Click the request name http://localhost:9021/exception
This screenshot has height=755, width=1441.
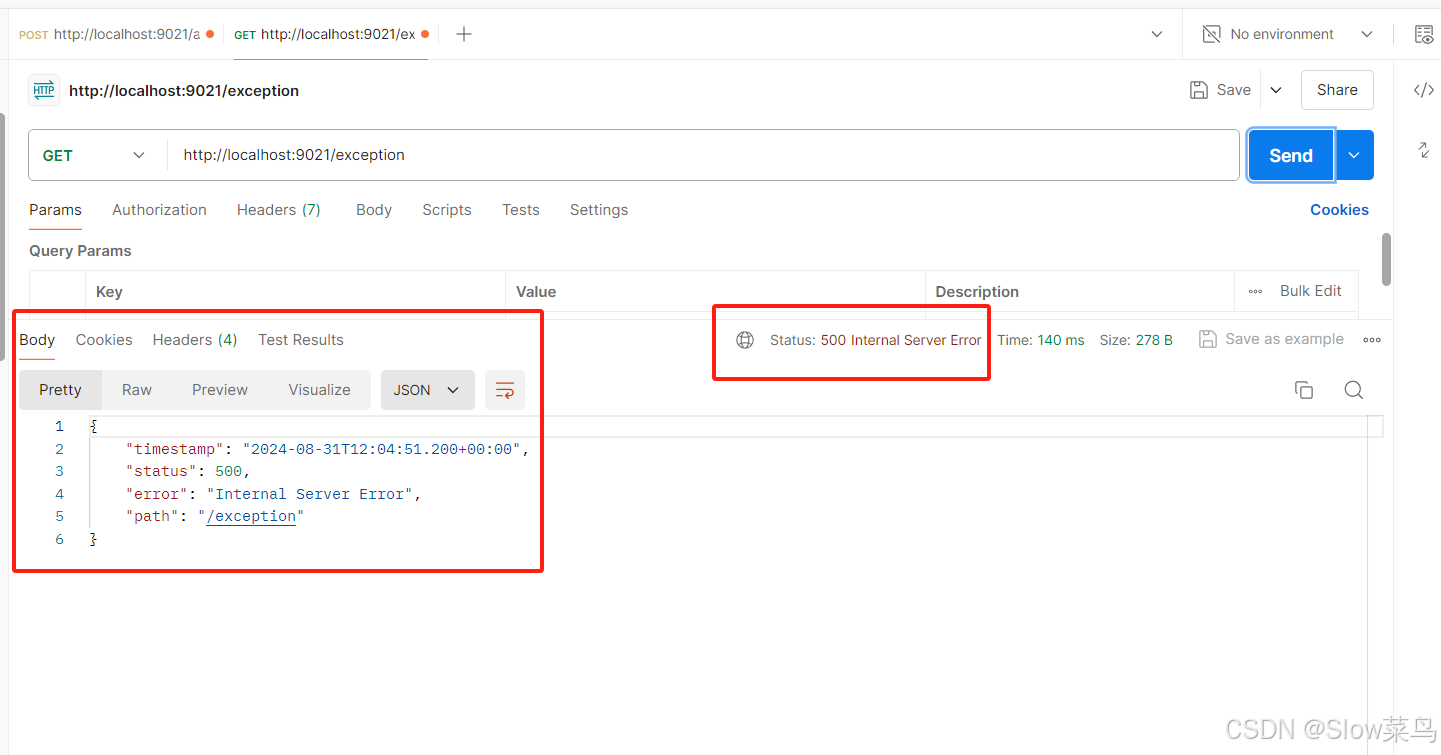[x=184, y=91]
